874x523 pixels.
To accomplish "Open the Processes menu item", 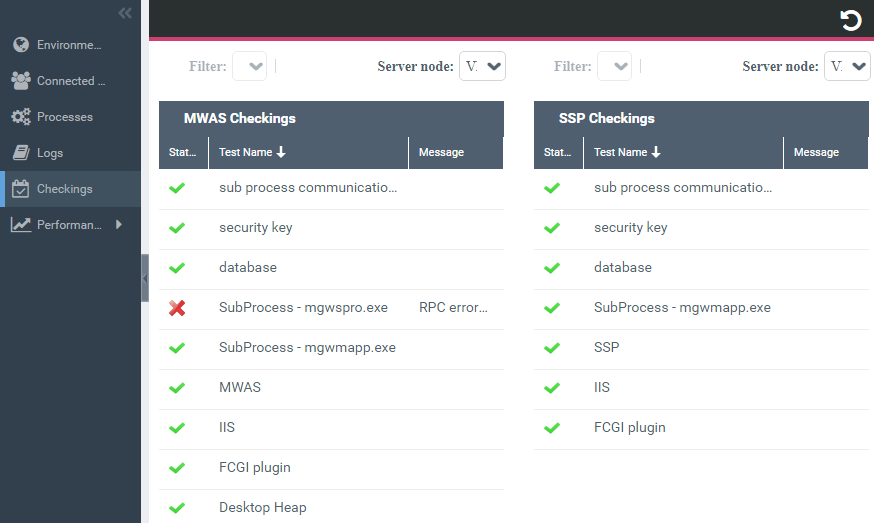I will tap(65, 117).
